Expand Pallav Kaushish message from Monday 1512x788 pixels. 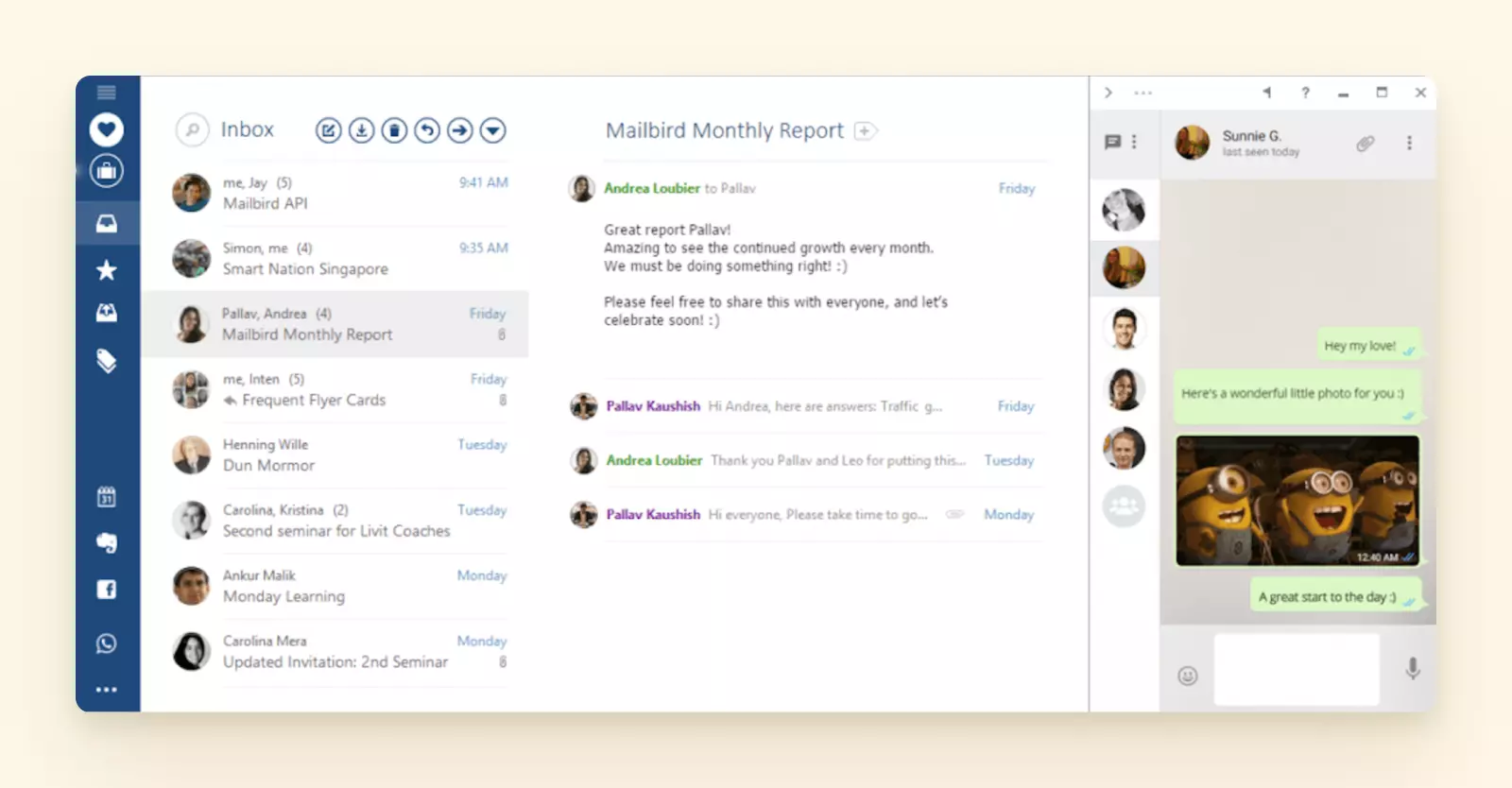(803, 514)
